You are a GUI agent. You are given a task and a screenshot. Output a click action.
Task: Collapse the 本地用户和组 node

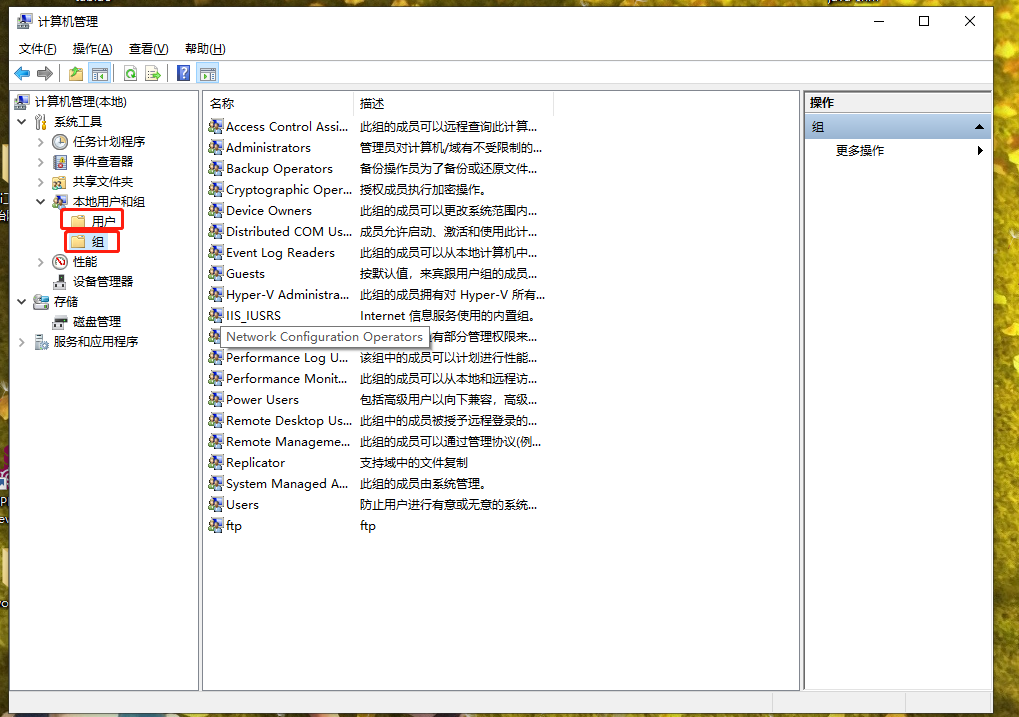tap(40, 202)
